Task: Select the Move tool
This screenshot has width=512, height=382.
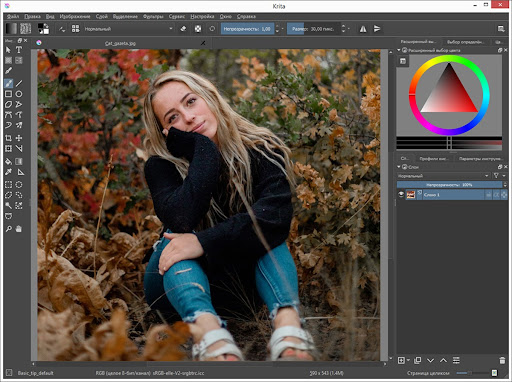Action: tap(19, 138)
